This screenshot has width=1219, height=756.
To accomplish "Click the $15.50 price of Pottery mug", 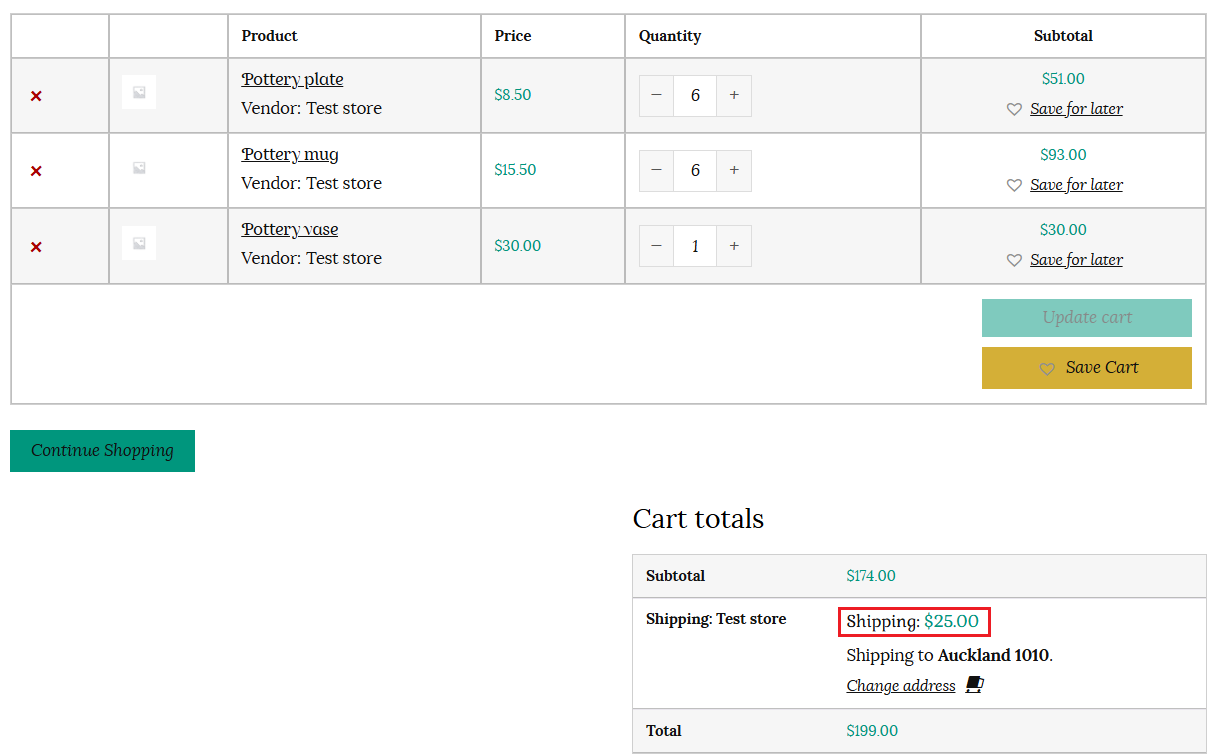I will (x=515, y=170).
